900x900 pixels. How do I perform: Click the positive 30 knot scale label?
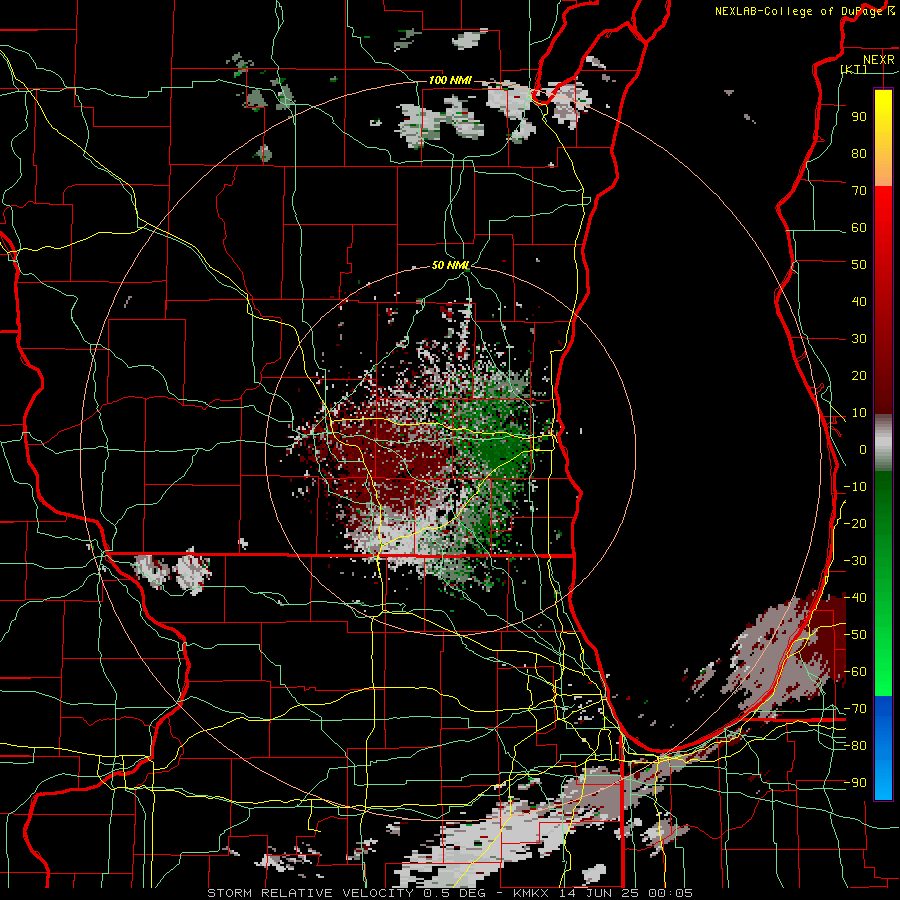[859, 339]
